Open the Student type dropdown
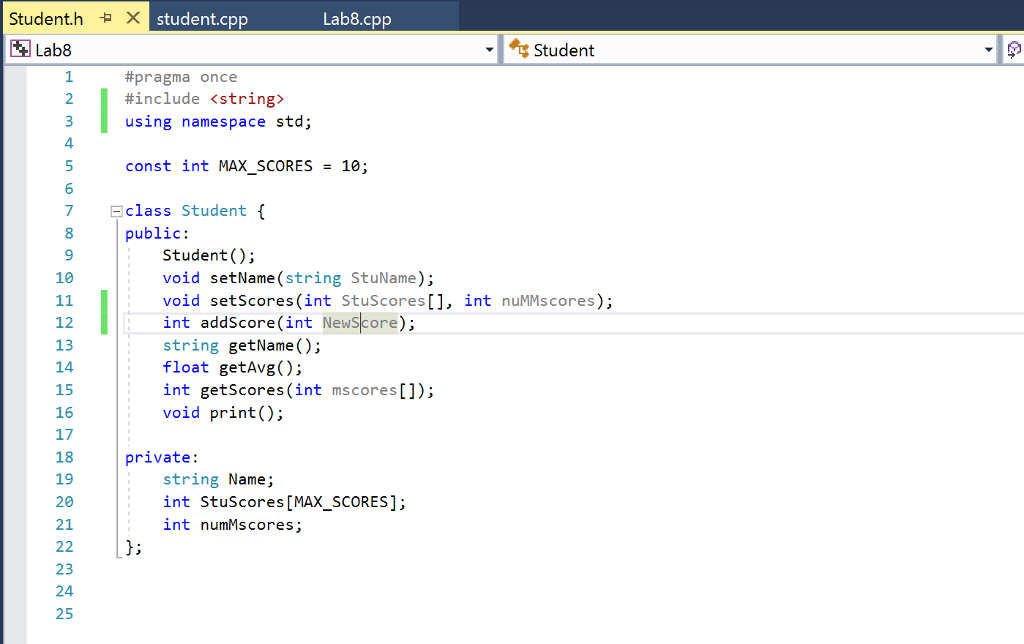Screen dimensions: 1024x644 [x=988, y=48]
